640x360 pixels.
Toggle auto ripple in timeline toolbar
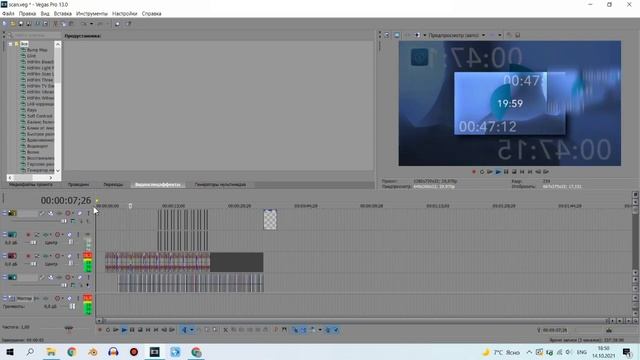click(313, 330)
